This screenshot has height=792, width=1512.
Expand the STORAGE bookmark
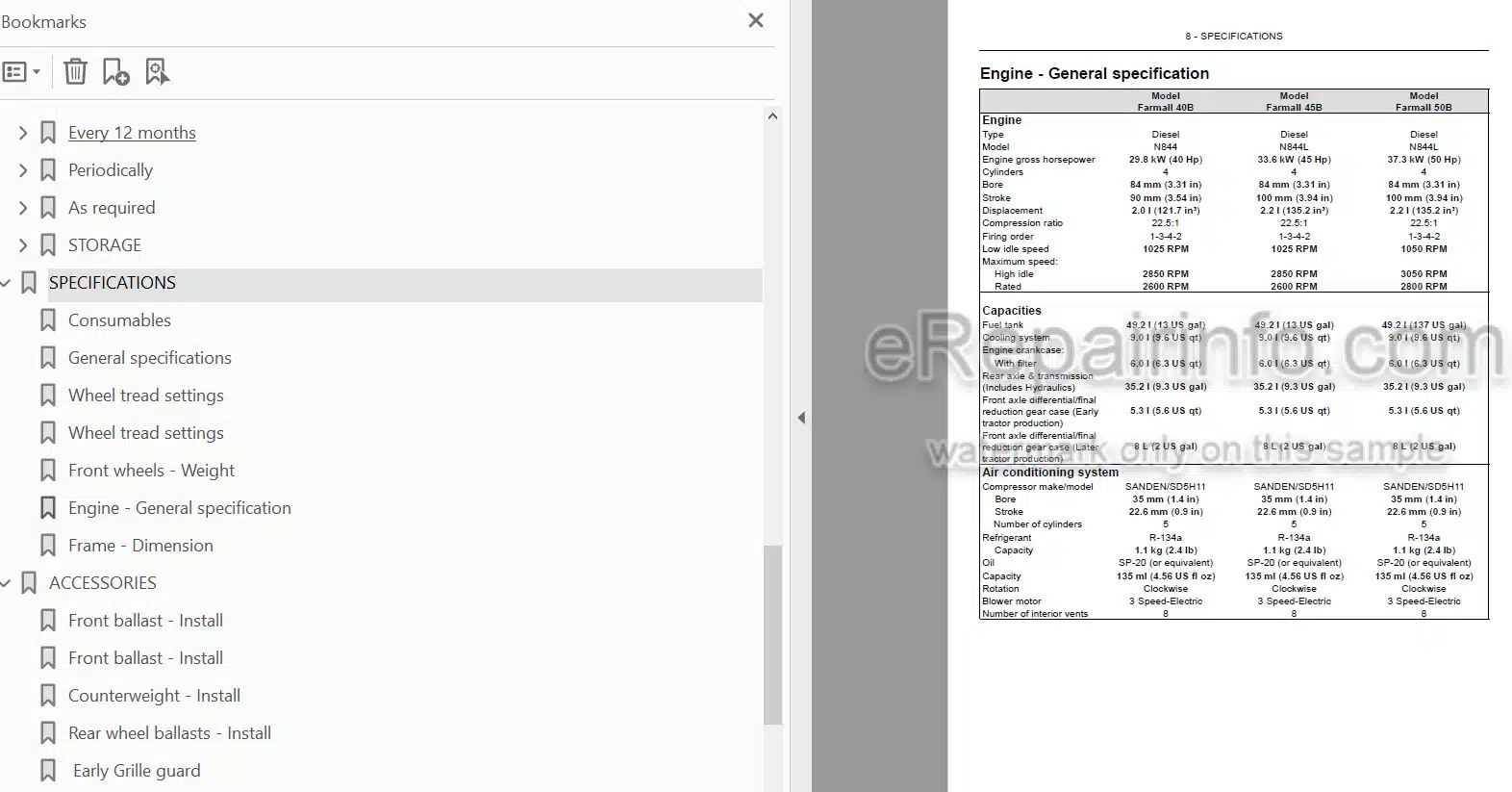[x=23, y=245]
